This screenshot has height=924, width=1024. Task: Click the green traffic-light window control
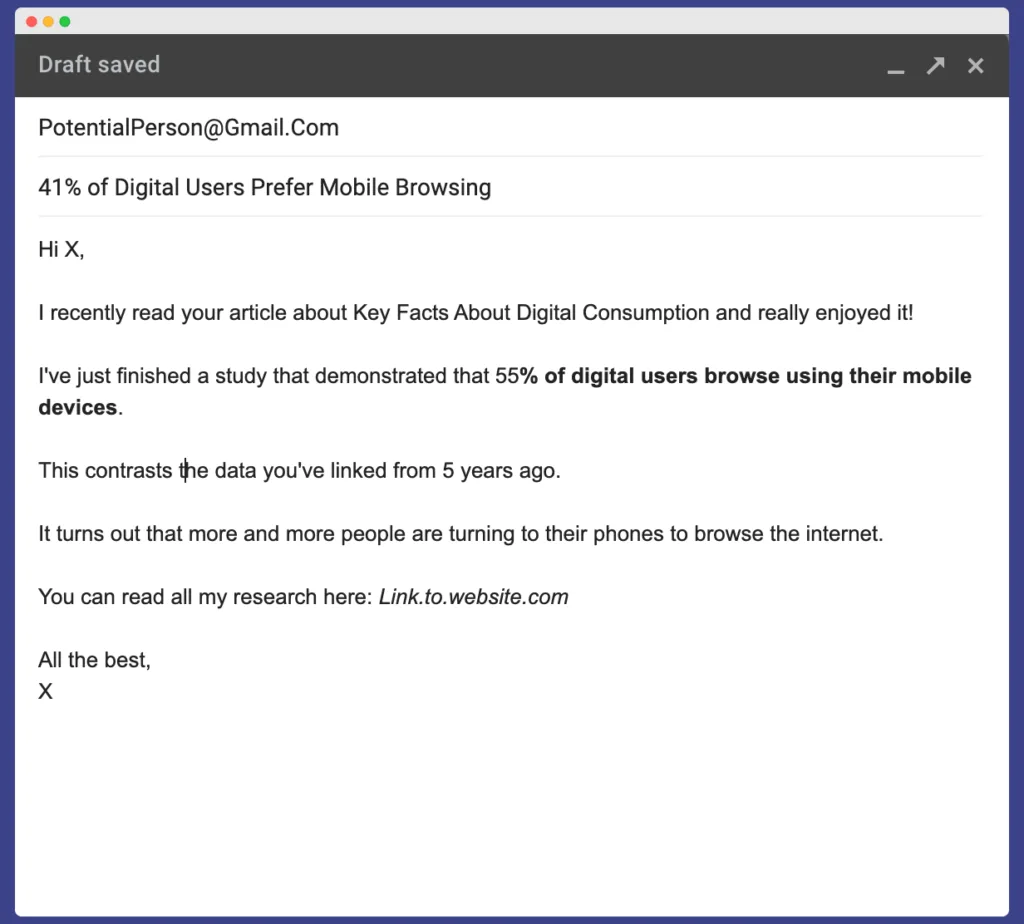pyautogui.click(x=66, y=20)
